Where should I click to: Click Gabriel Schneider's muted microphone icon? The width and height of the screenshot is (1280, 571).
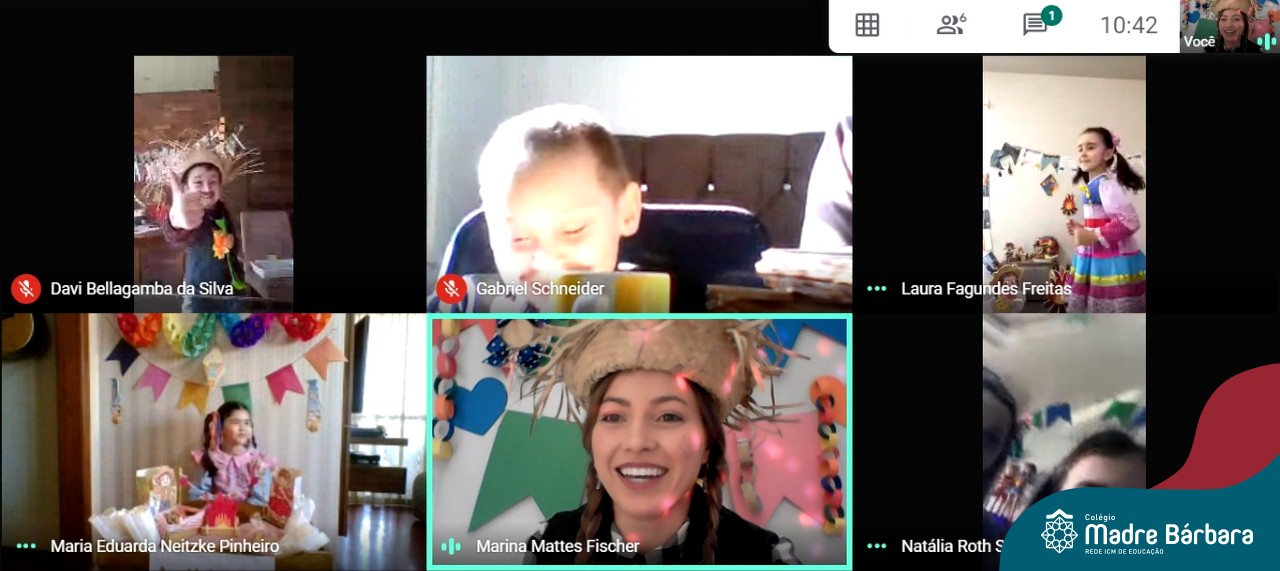pos(451,289)
